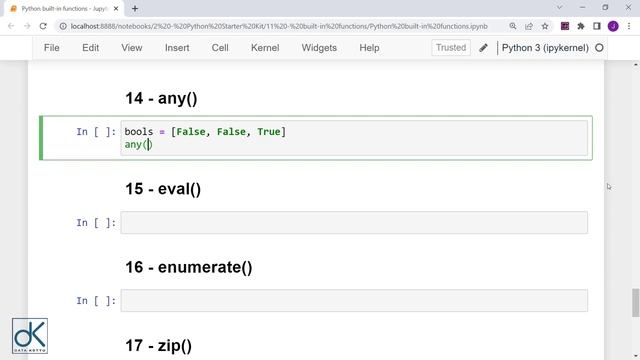Restore down the browser window
Image resolution: width=640 pixels, height=360 pixels.
(x=605, y=7)
